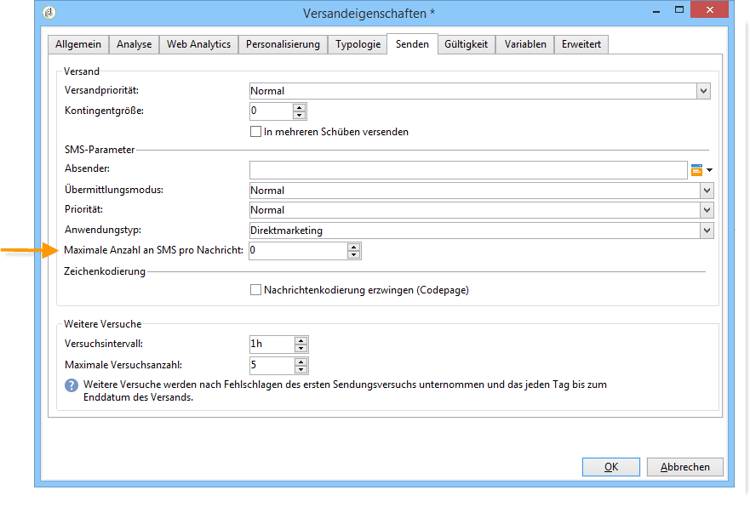
Task: Check Nachrichtenkodierung erzwingen (Codepage)
Action: [x=255, y=290]
